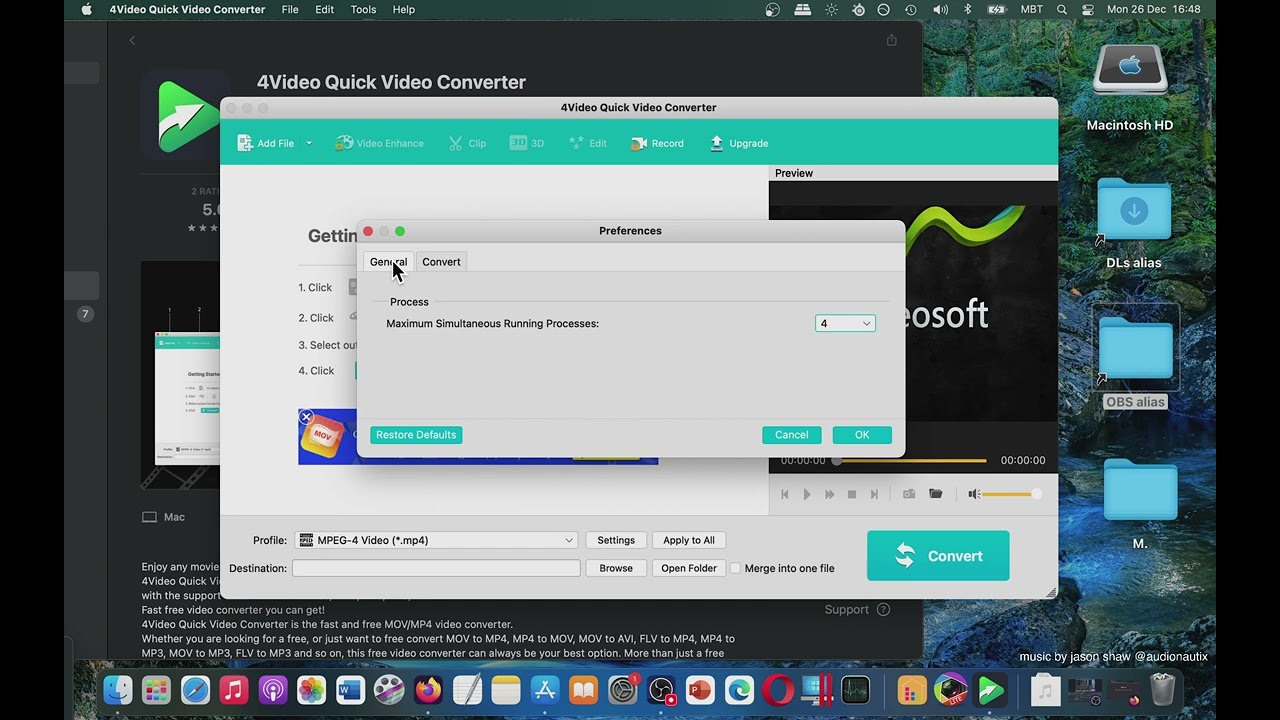Image resolution: width=1280 pixels, height=720 pixels.
Task: Open Support link in App Store
Action: (x=857, y=610)
